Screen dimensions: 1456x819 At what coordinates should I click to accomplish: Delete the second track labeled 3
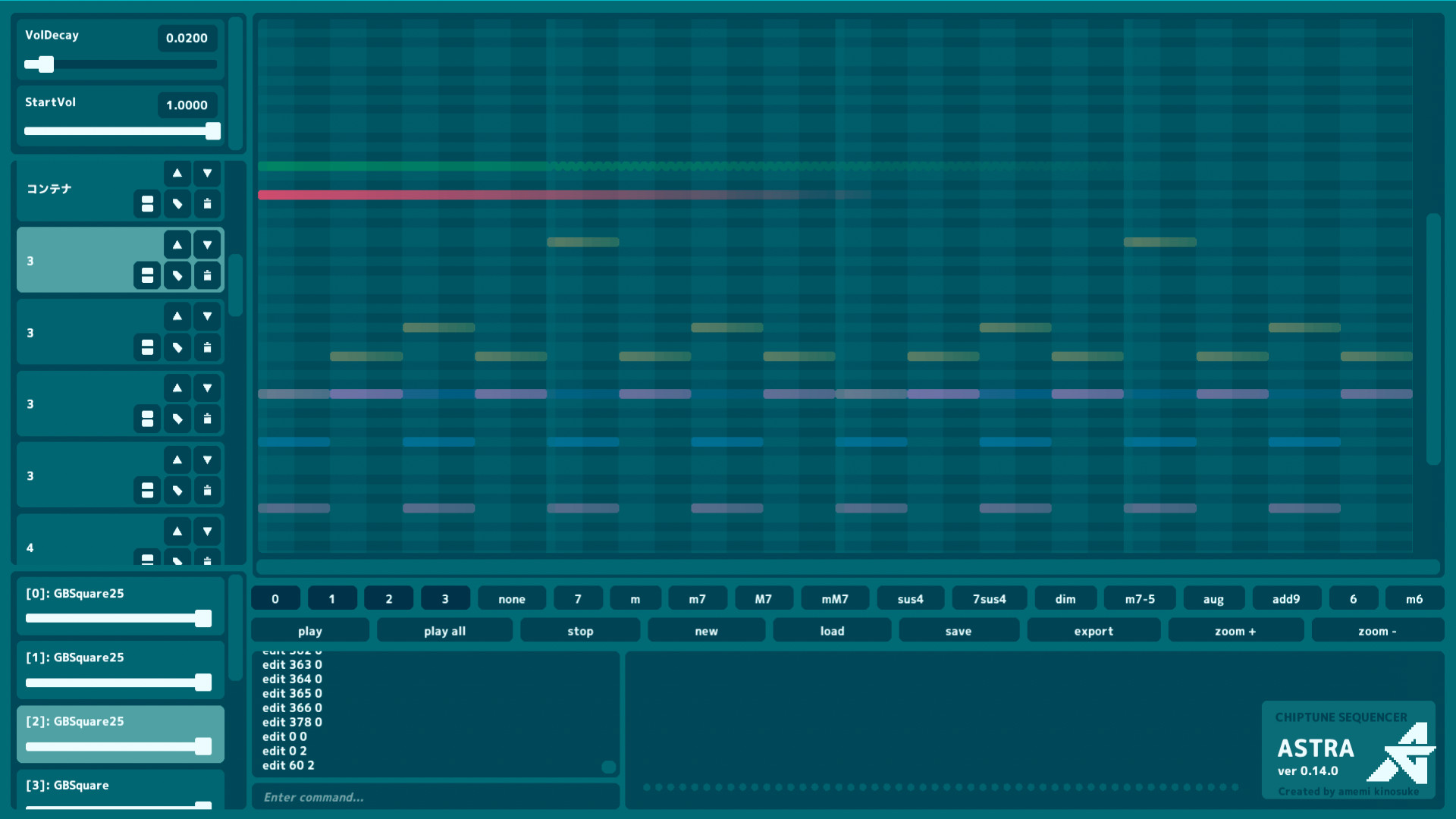coord(207,347)
